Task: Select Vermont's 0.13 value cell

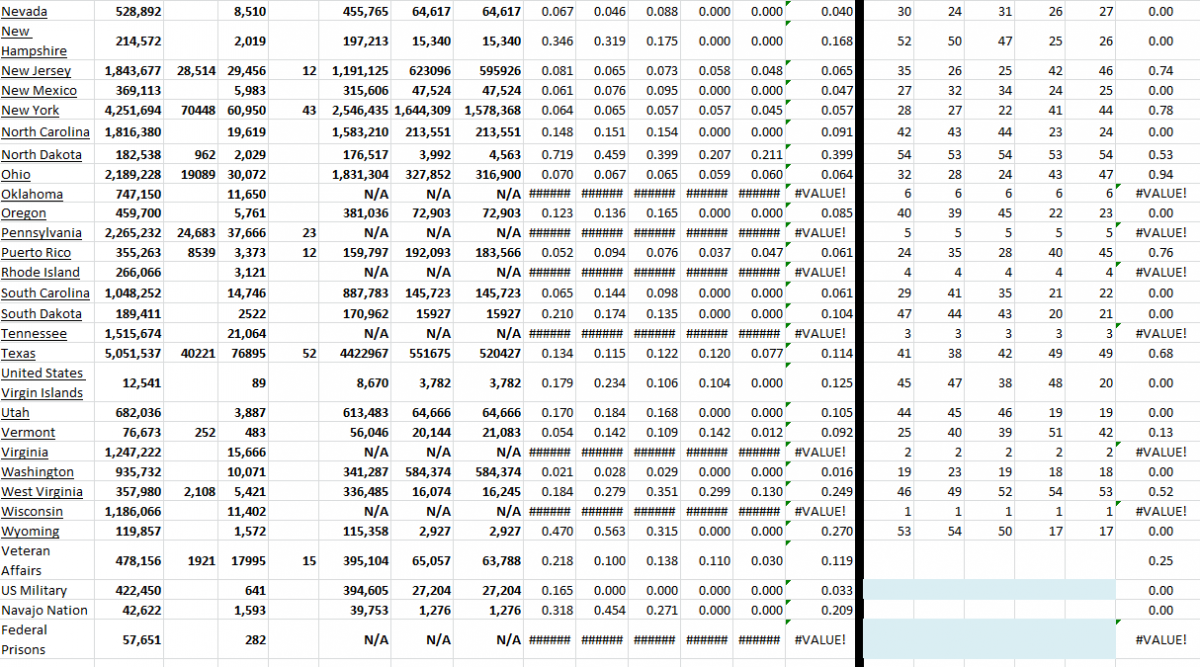Action: (x=1160, y=432)
